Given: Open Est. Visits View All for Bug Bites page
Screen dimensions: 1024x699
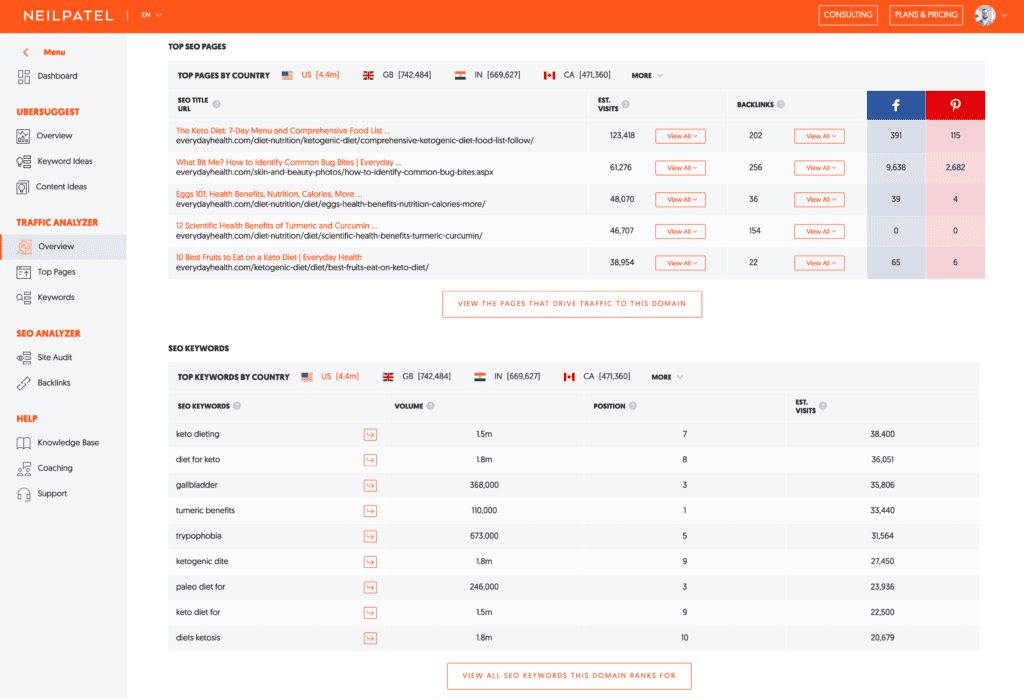Looking at the screenshot, I should [x=680, y=168].
